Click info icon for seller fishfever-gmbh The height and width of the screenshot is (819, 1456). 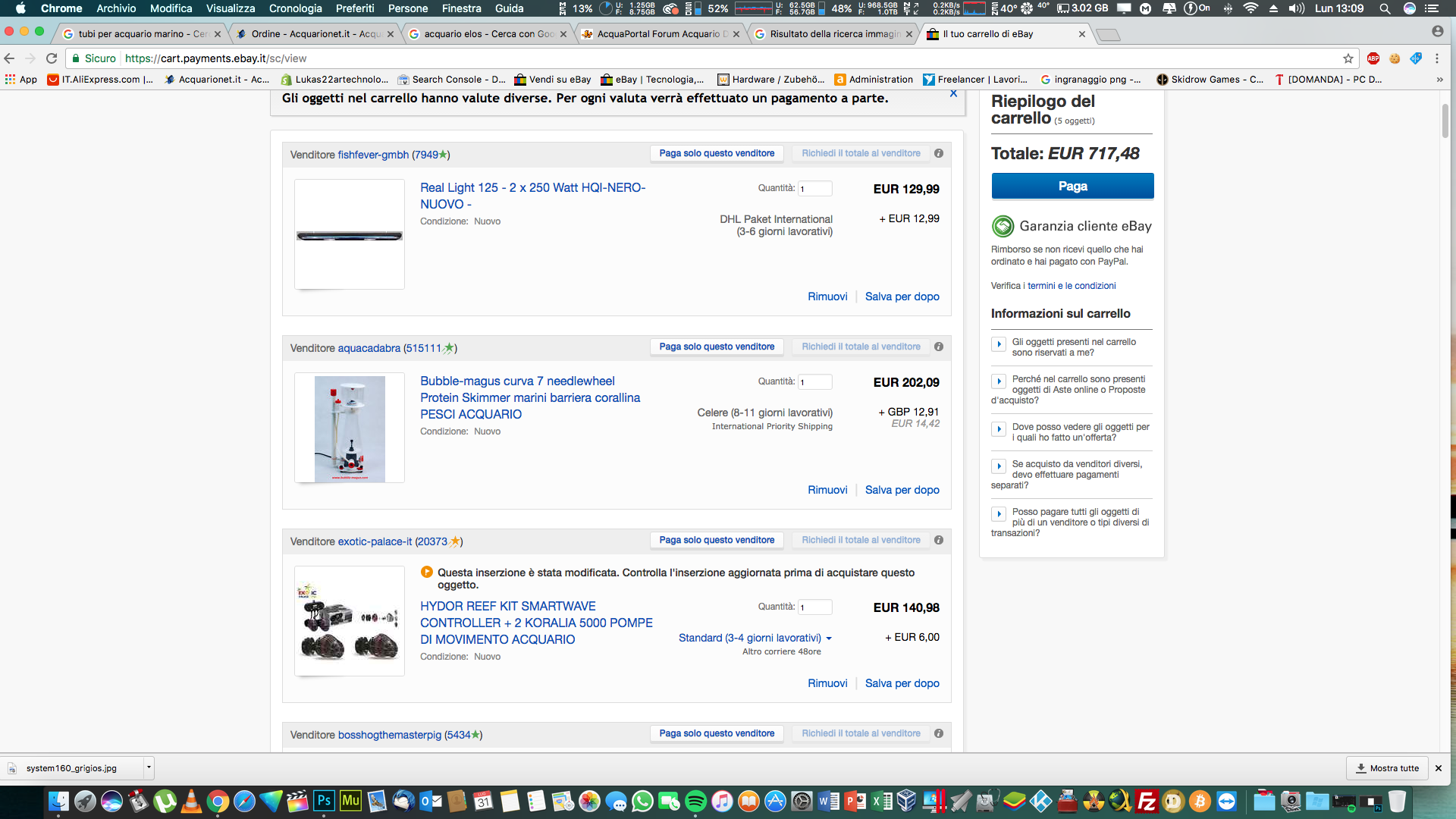coord(939,153)
